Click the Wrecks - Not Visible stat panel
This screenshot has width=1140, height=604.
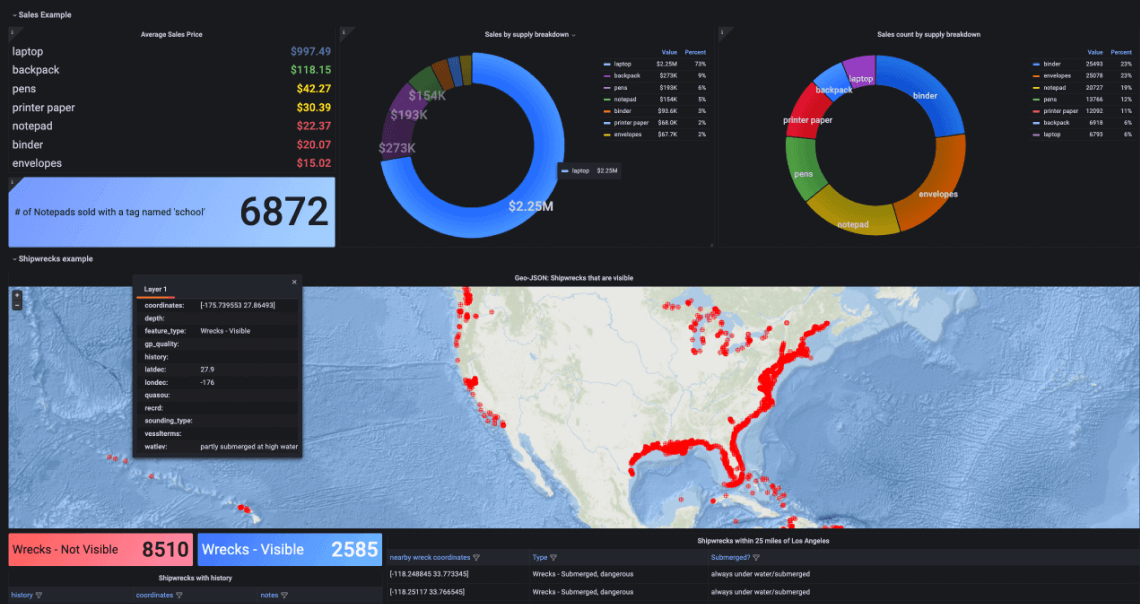point(100,549)
